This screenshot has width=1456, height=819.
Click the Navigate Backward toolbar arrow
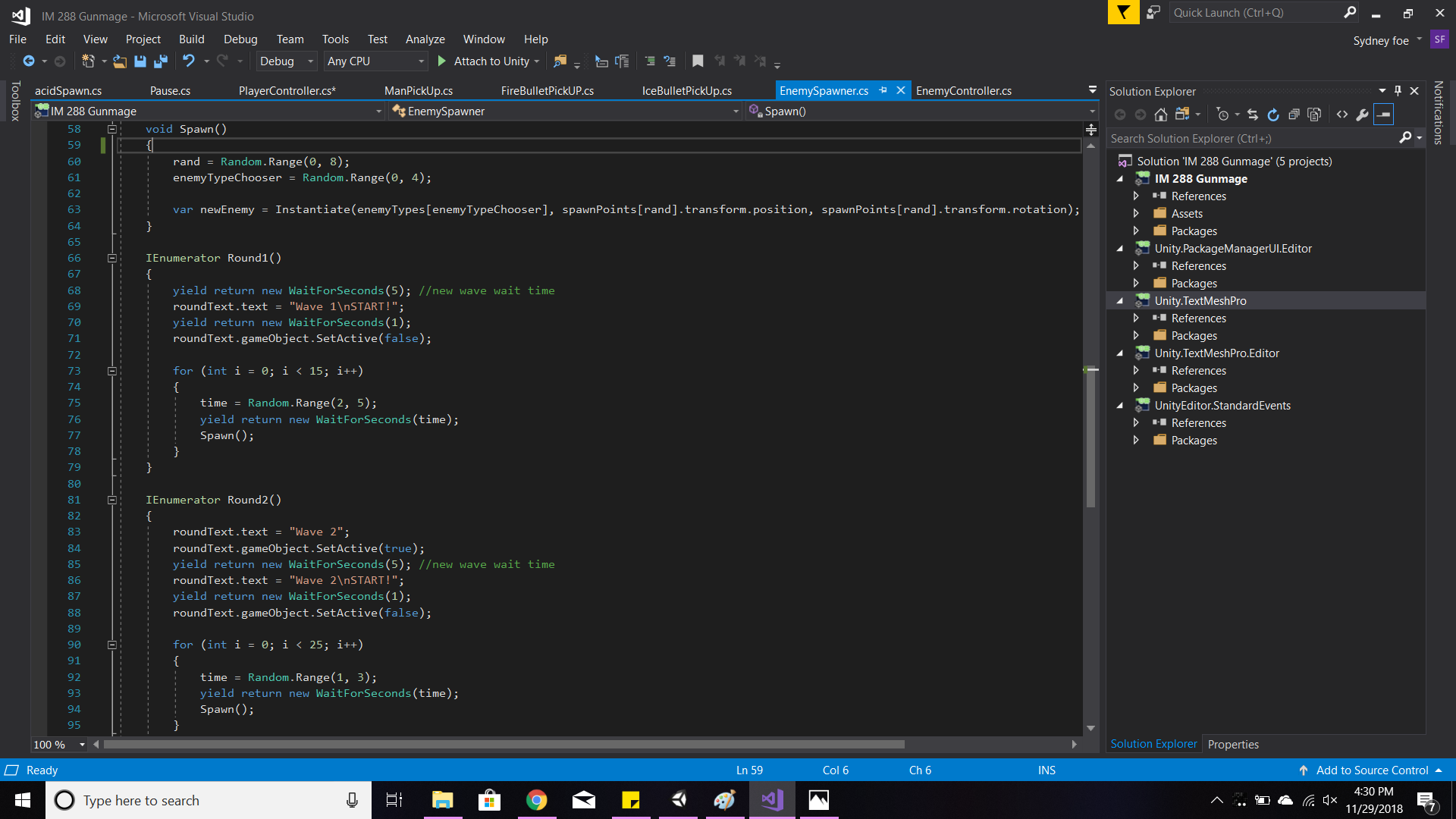(x=29, y=61)
